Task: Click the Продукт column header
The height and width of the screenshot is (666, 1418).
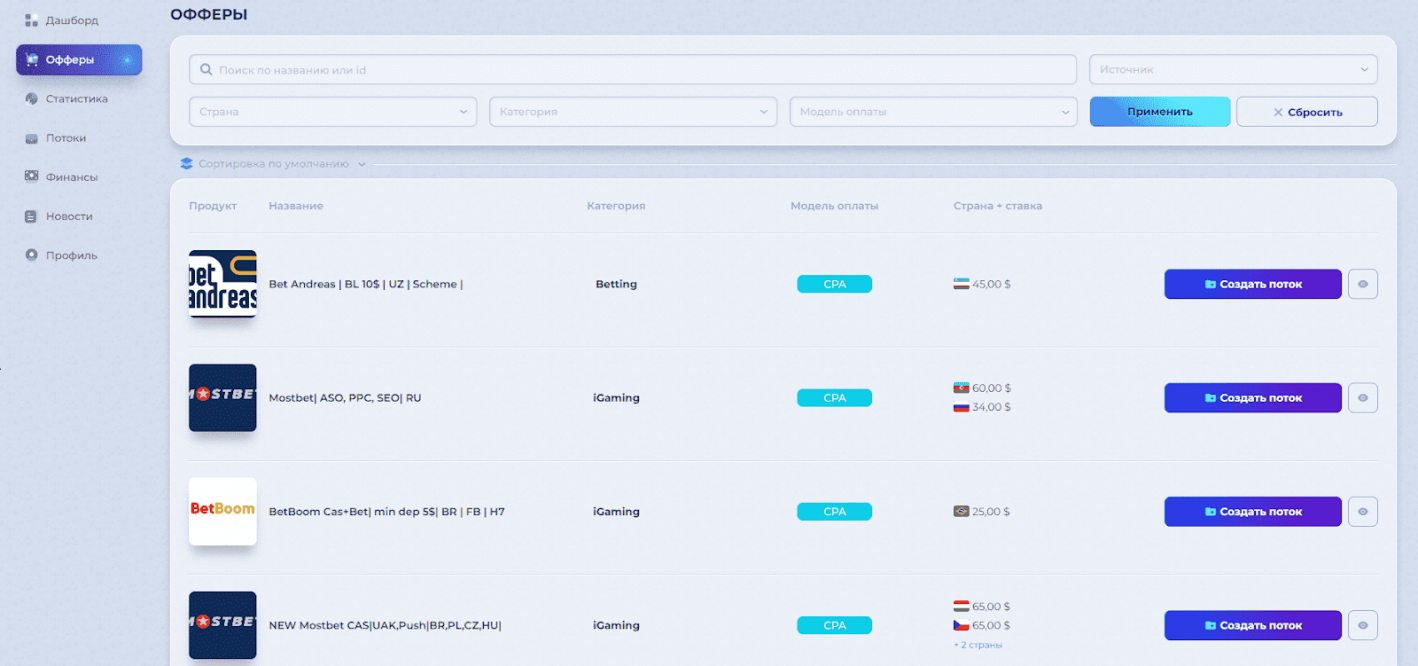Action: (213, 206)
